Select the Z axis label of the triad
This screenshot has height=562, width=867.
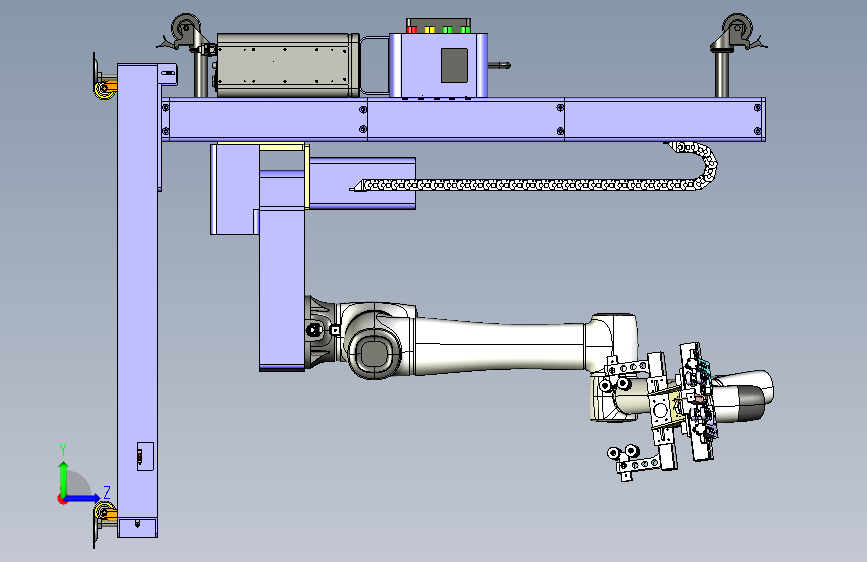click(x=107, y=492)
